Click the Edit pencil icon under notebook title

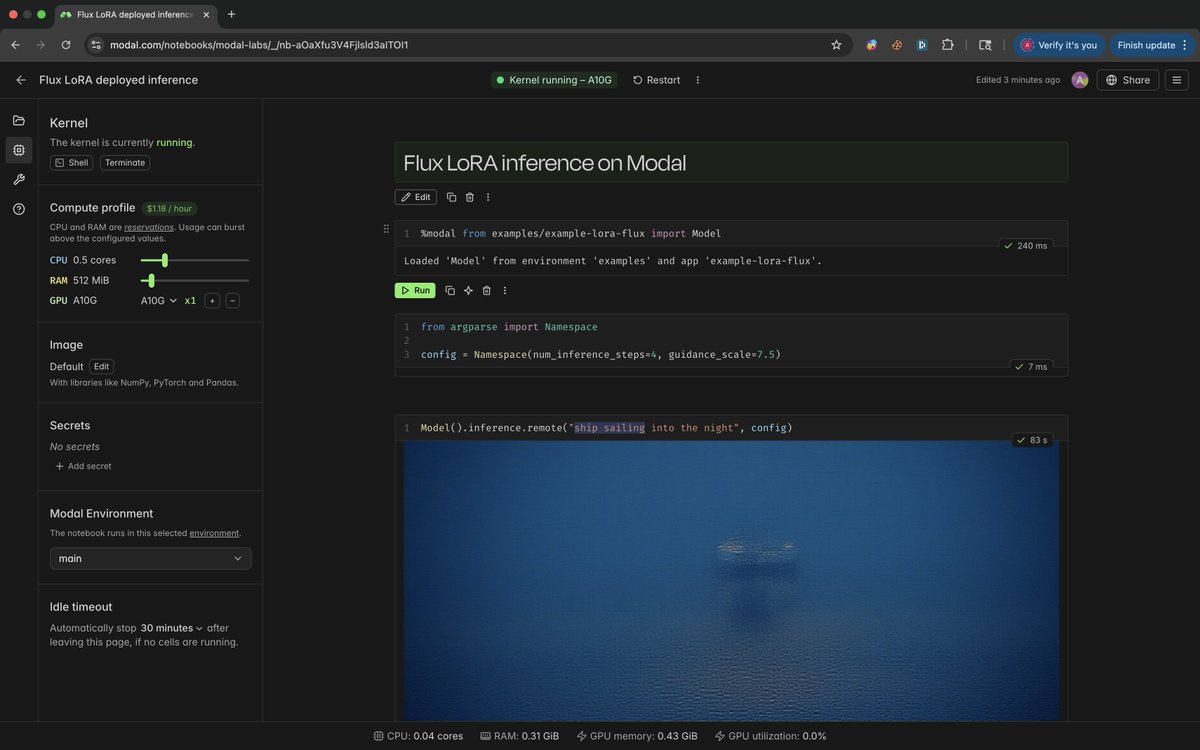[415, 197]
